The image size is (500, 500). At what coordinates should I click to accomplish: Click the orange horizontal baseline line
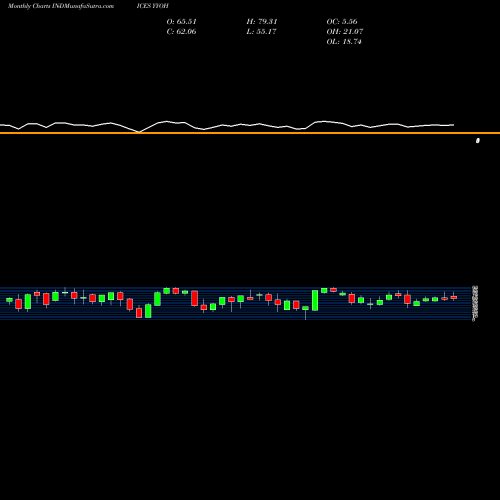(x=250, y=133)
